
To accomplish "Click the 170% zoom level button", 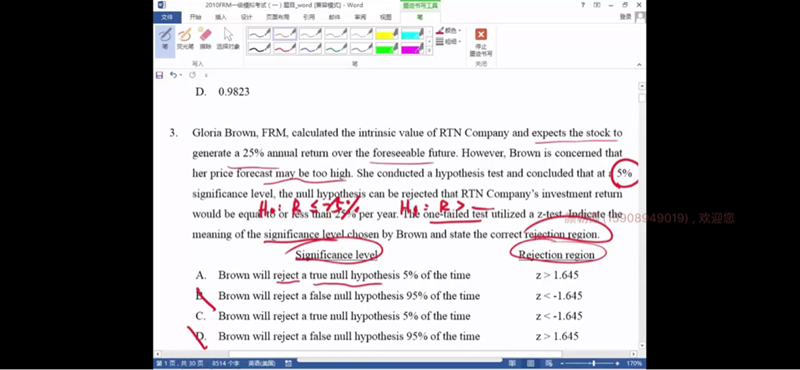I will 634,363.
